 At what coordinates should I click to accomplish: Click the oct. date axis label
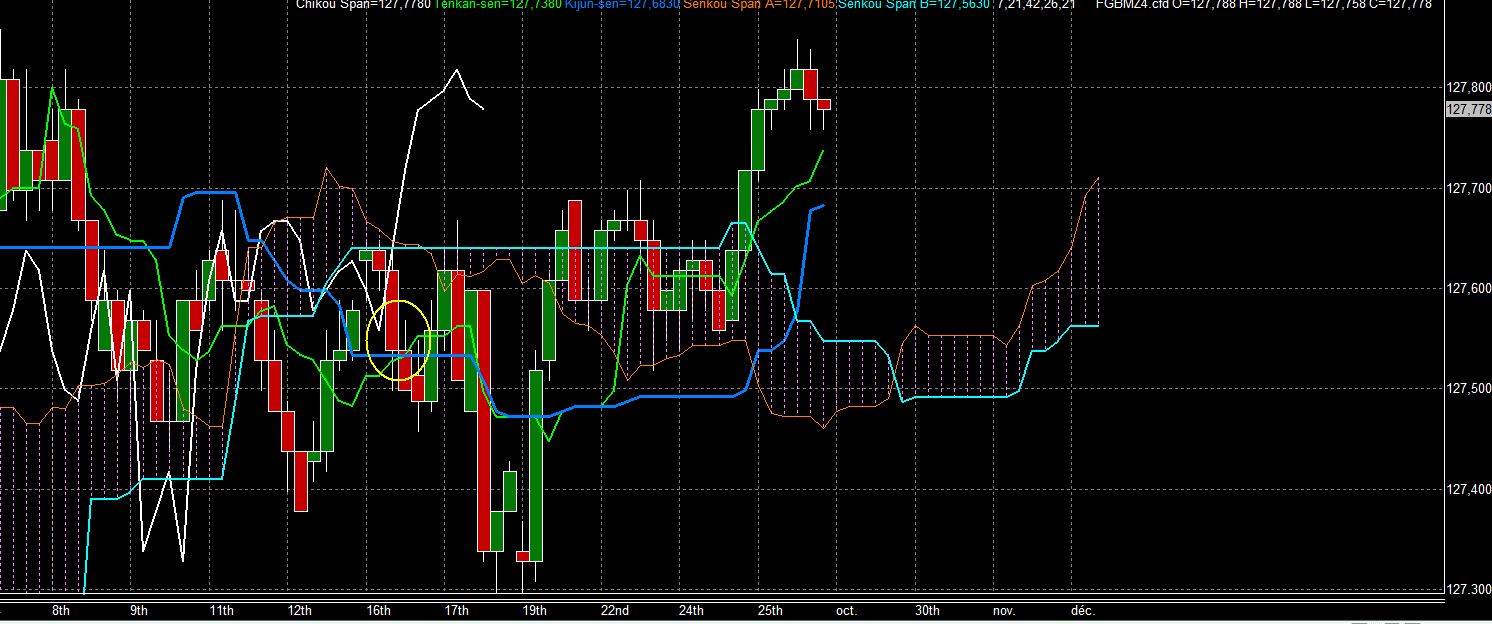[847, 610]
